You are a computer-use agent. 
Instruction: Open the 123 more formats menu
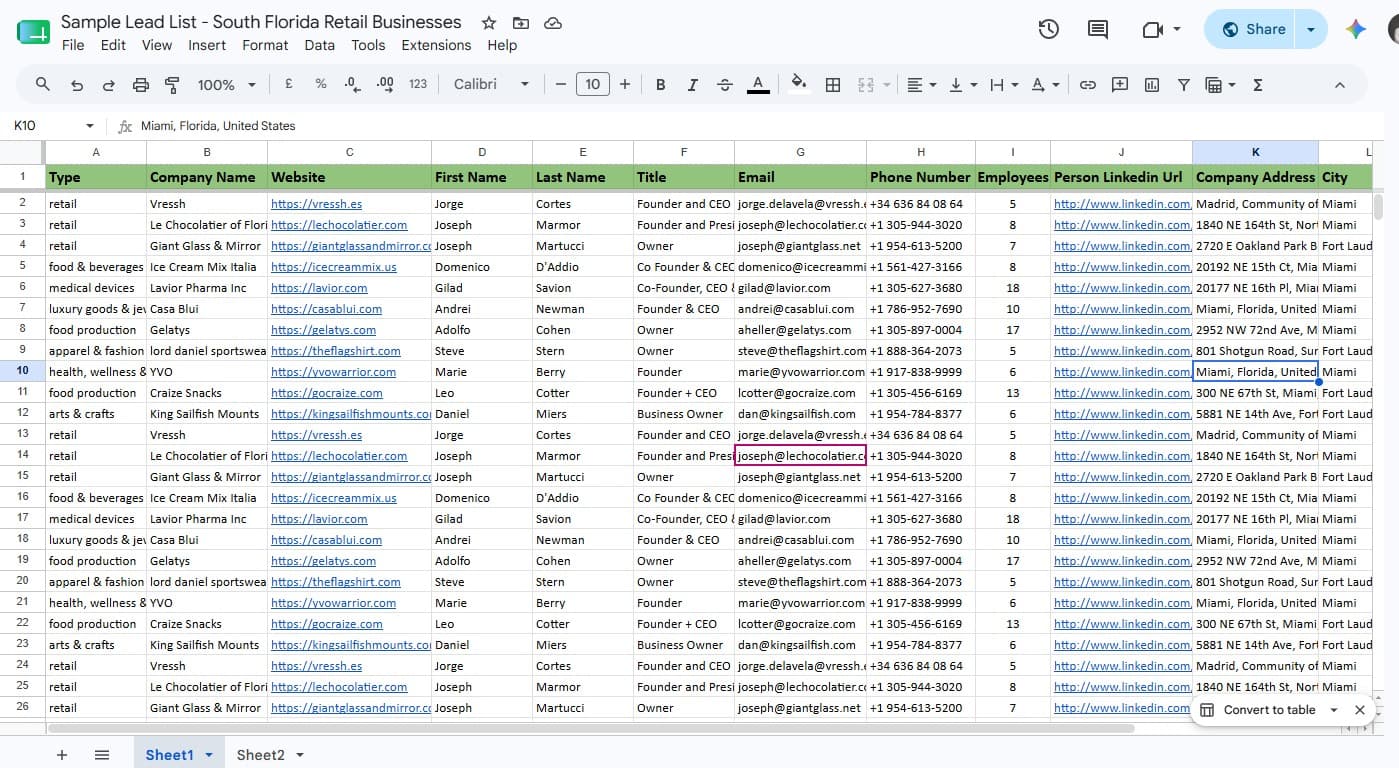coord(418,85)
